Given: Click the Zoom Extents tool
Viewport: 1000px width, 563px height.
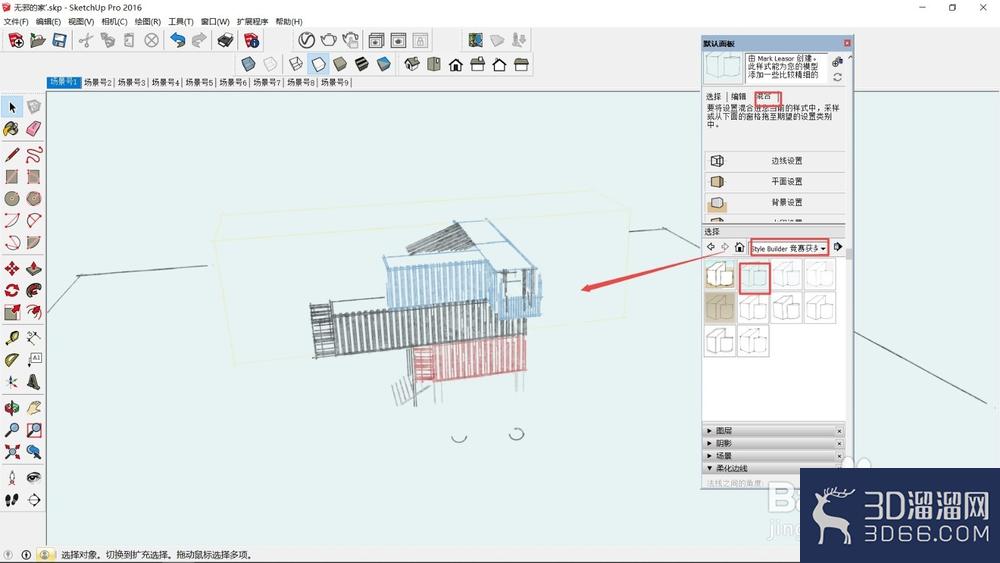Looking at the screenshot, I should tap(12, 452).
